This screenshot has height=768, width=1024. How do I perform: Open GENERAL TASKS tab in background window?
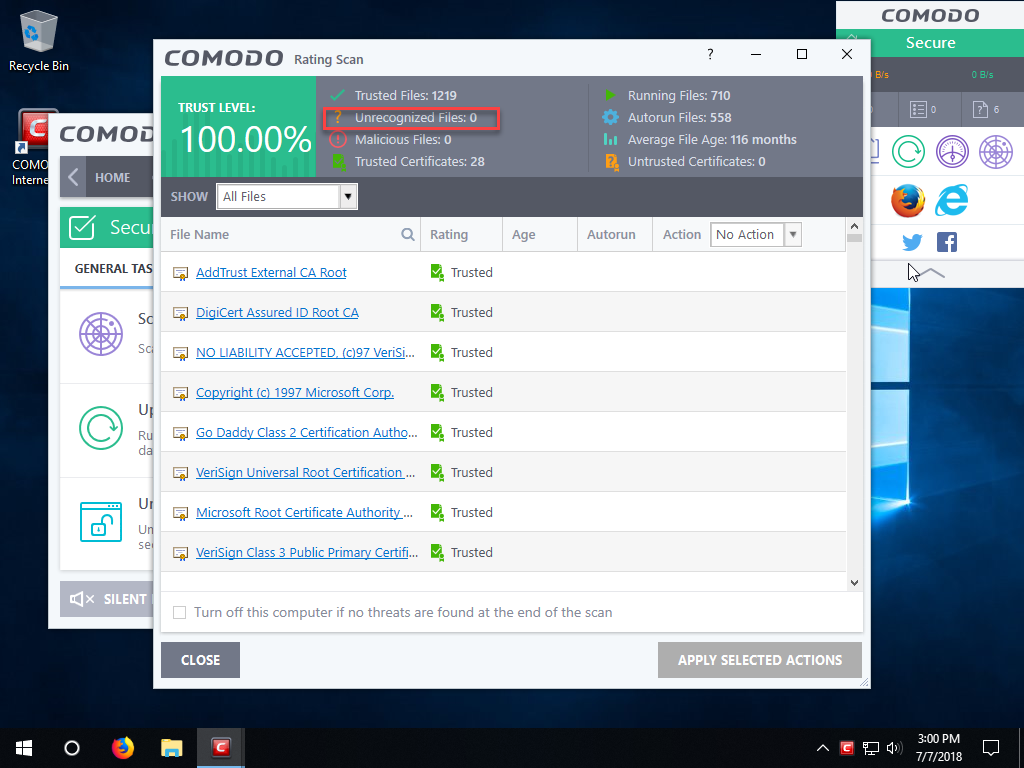[113, 268]
